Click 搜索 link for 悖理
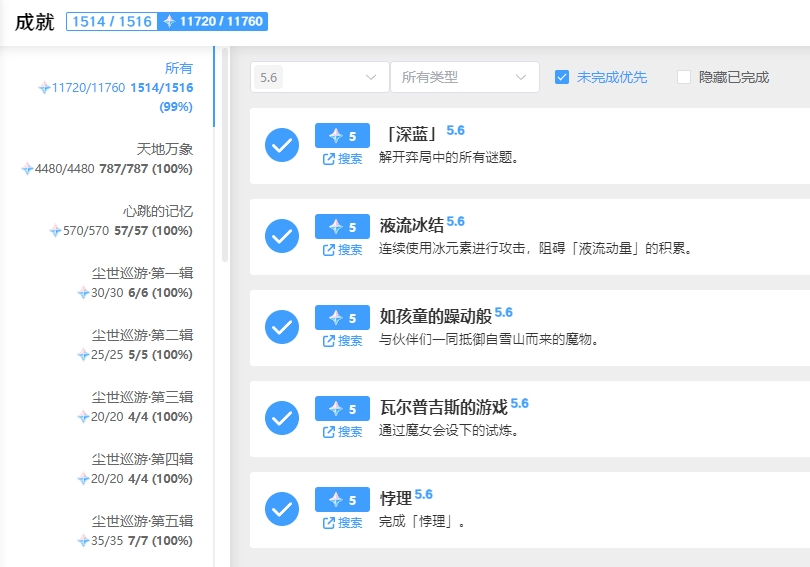The height and width of the screenshot is (567, 810). pos(342,522)
